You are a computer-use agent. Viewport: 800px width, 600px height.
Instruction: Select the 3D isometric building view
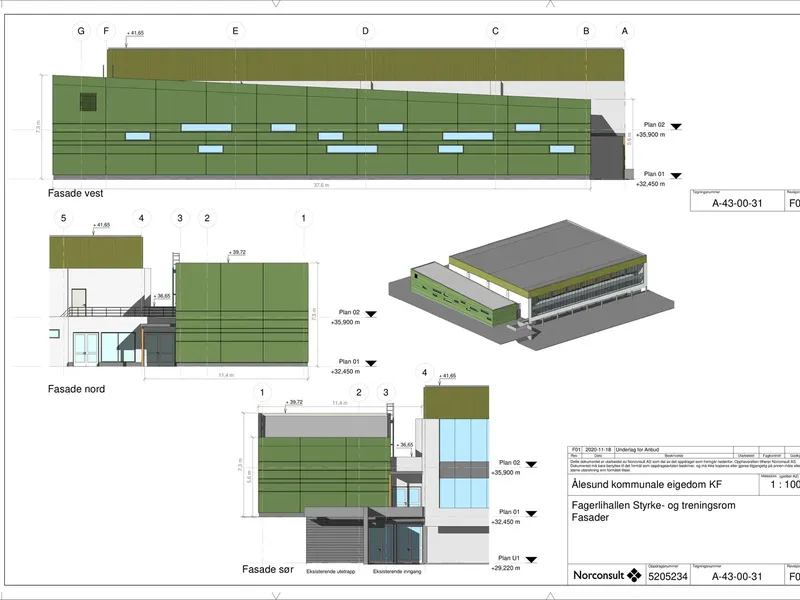pos(531,285)
